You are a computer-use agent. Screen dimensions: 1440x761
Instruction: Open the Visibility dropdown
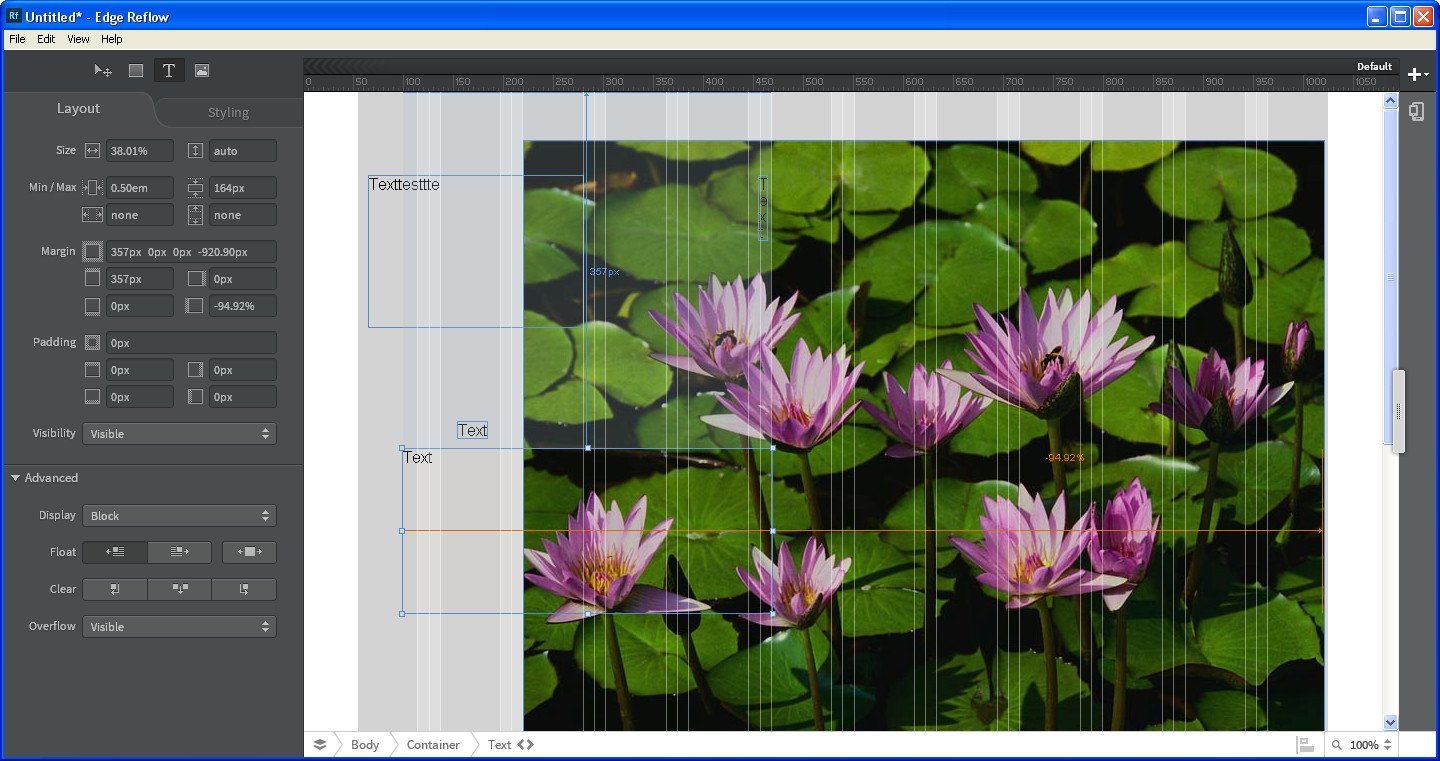(x=180, y=434)
